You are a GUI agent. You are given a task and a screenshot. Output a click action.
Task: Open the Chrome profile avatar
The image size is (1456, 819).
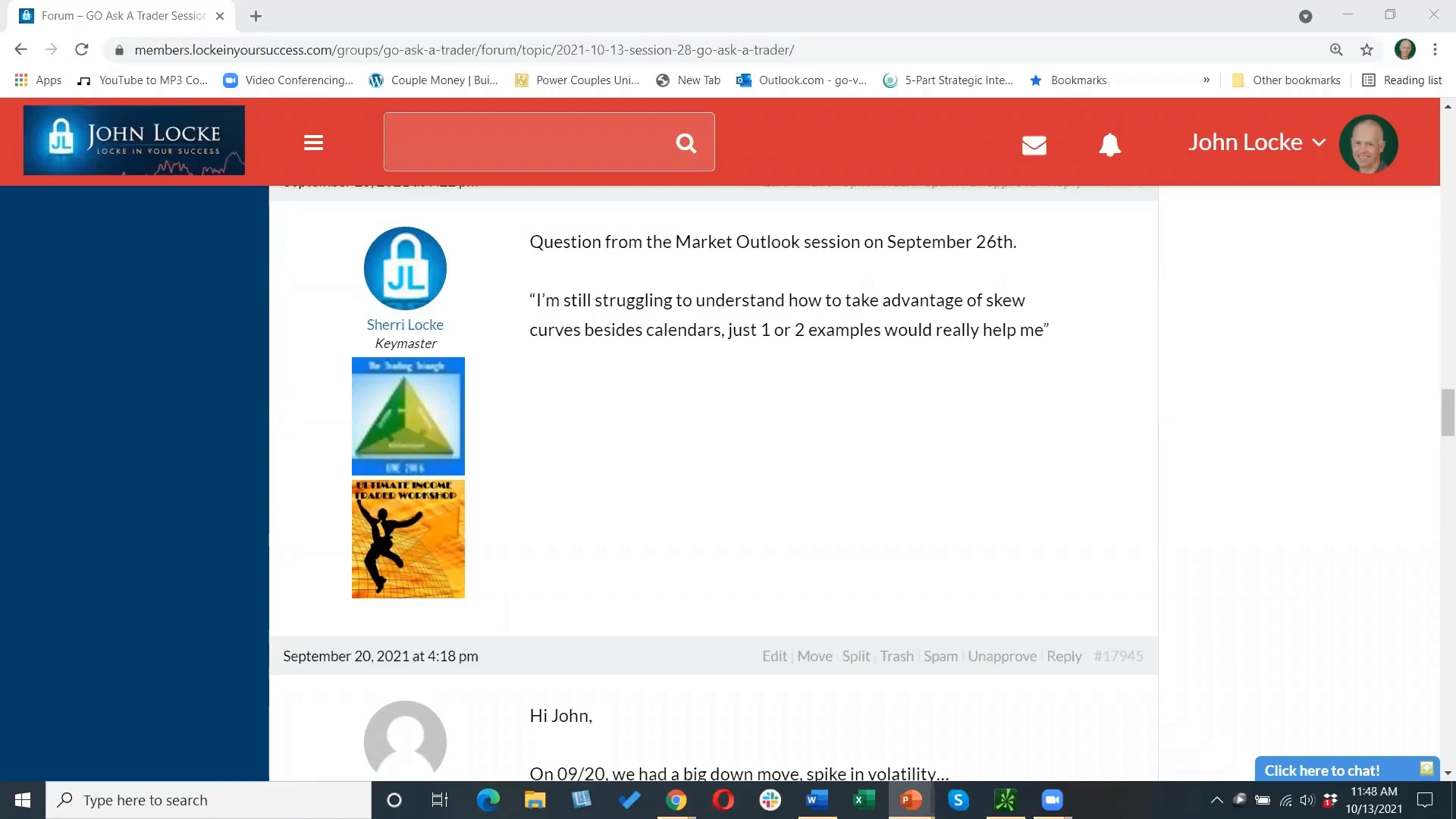[x=1405, y=50]
